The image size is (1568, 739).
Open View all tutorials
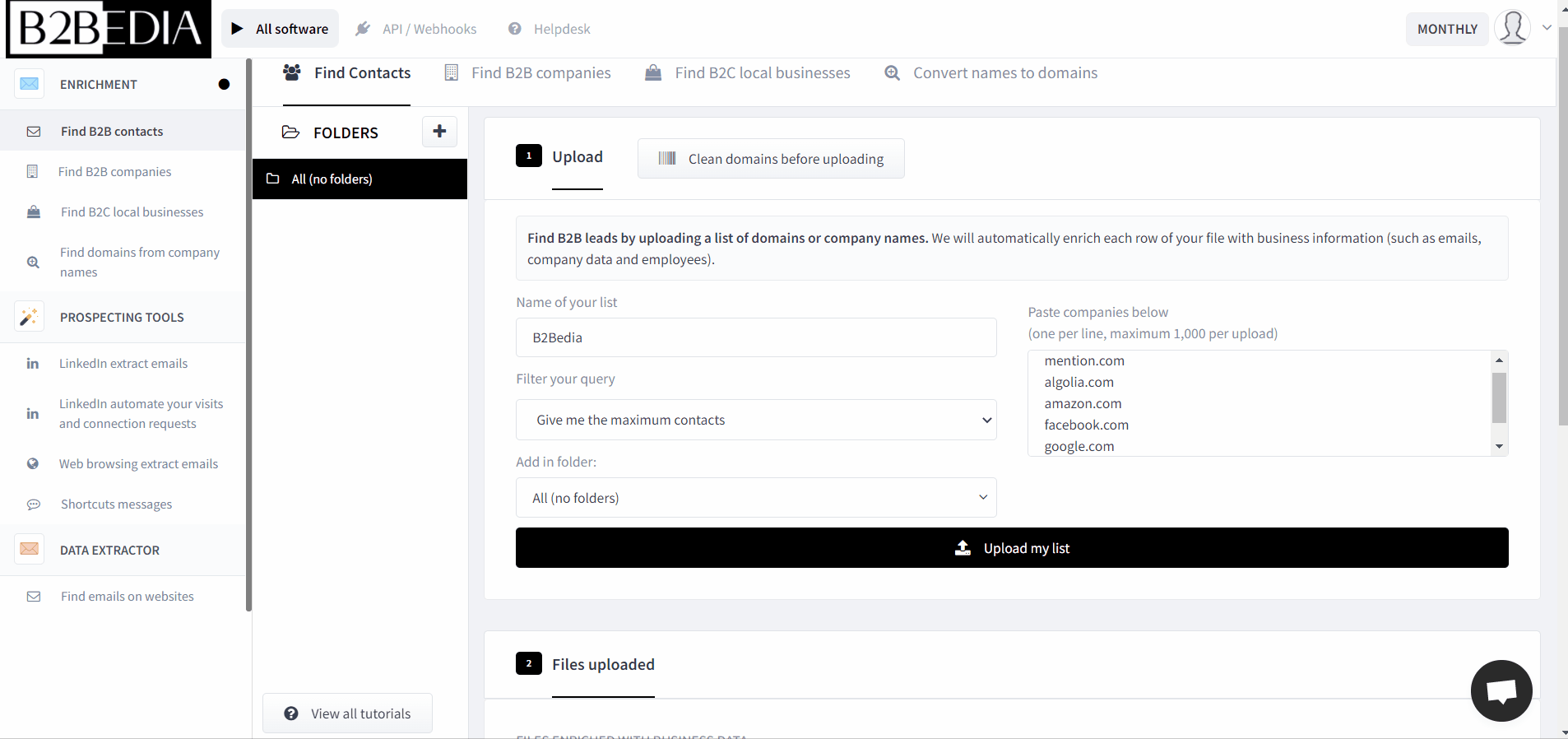pyautogui.click(x=347, y=713)
